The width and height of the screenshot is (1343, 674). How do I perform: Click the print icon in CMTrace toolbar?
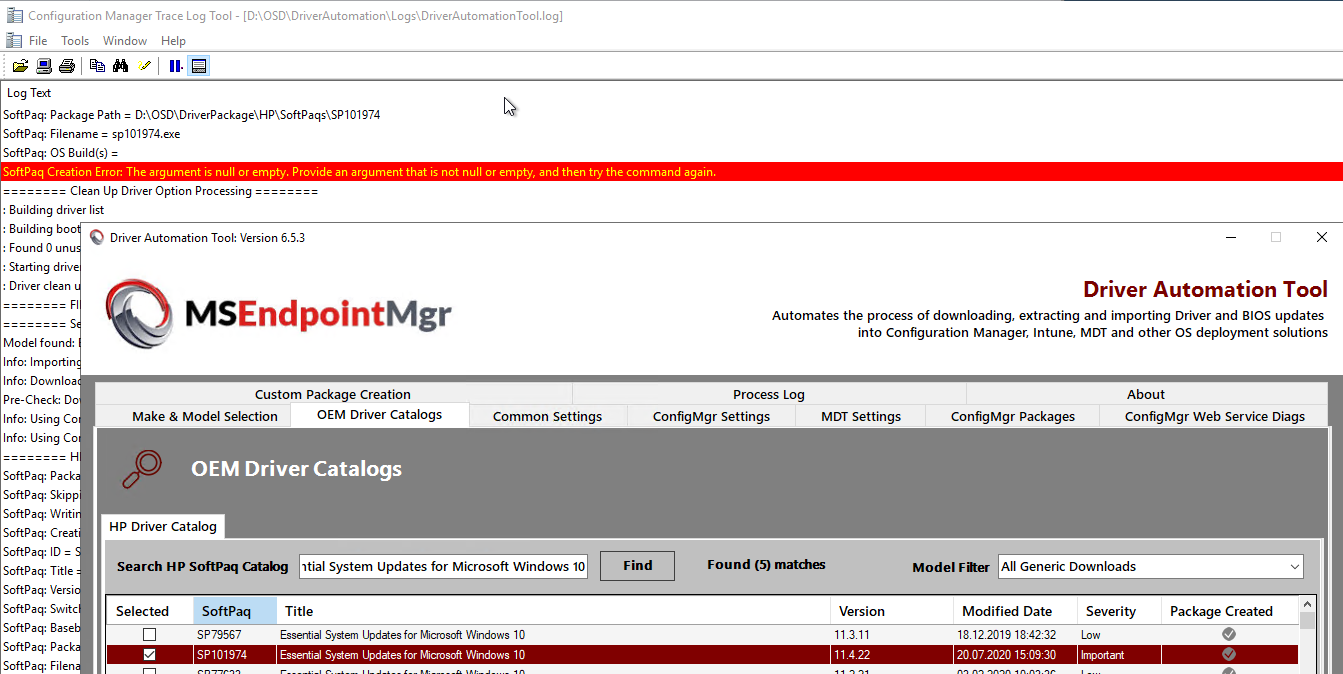click(66, 65)
